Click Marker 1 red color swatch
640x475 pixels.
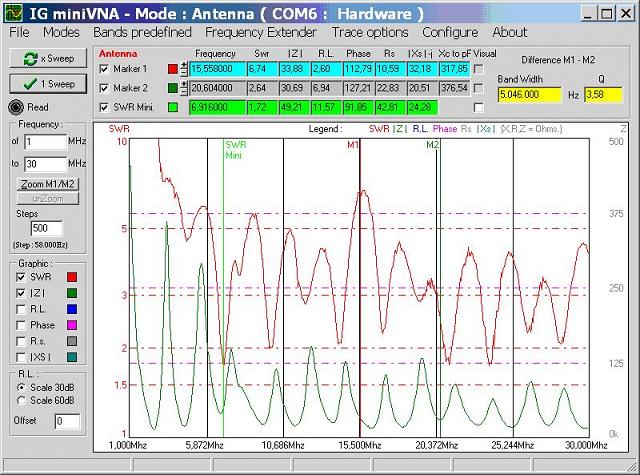[x=173, y=68]
